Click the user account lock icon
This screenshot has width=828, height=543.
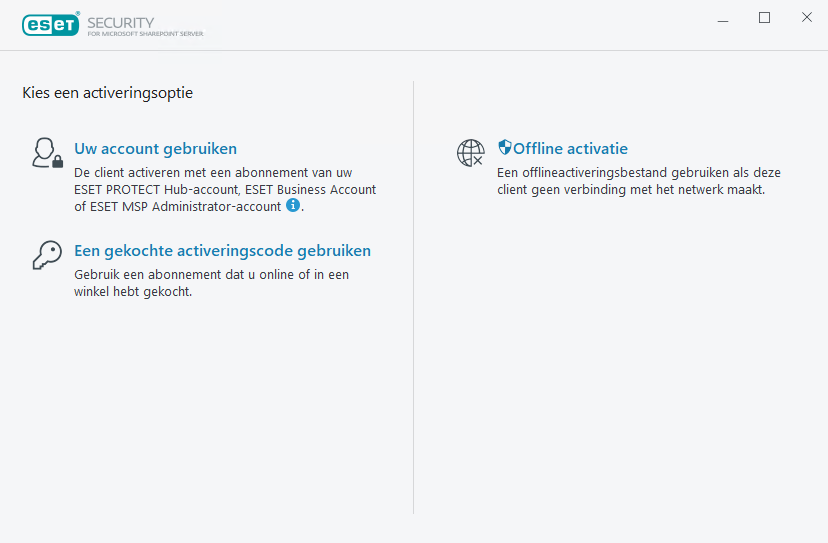(x=48, y=153)
